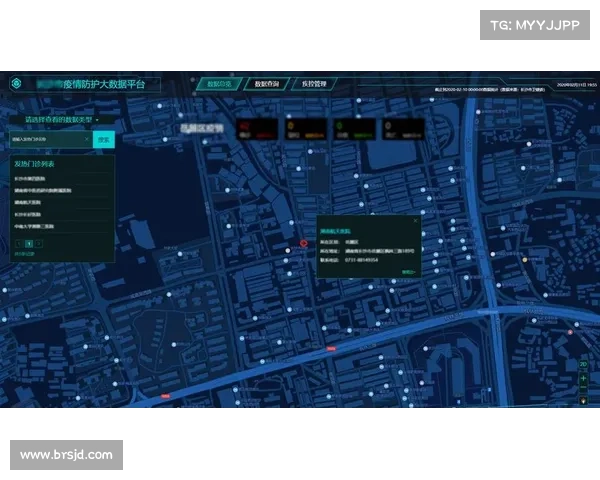Viewport: 600px width, 480px height.
Task: Click the compass icon below the zoom controls
Action: 583,401
